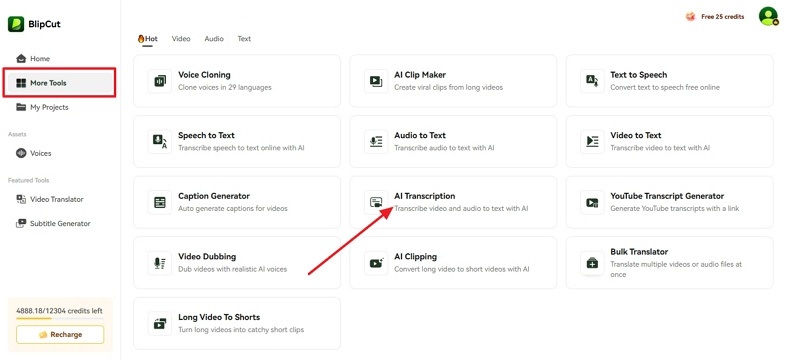The image size is (788, 360).
Task: Open the Text to Speech title
Action: [x=639, y=75]
